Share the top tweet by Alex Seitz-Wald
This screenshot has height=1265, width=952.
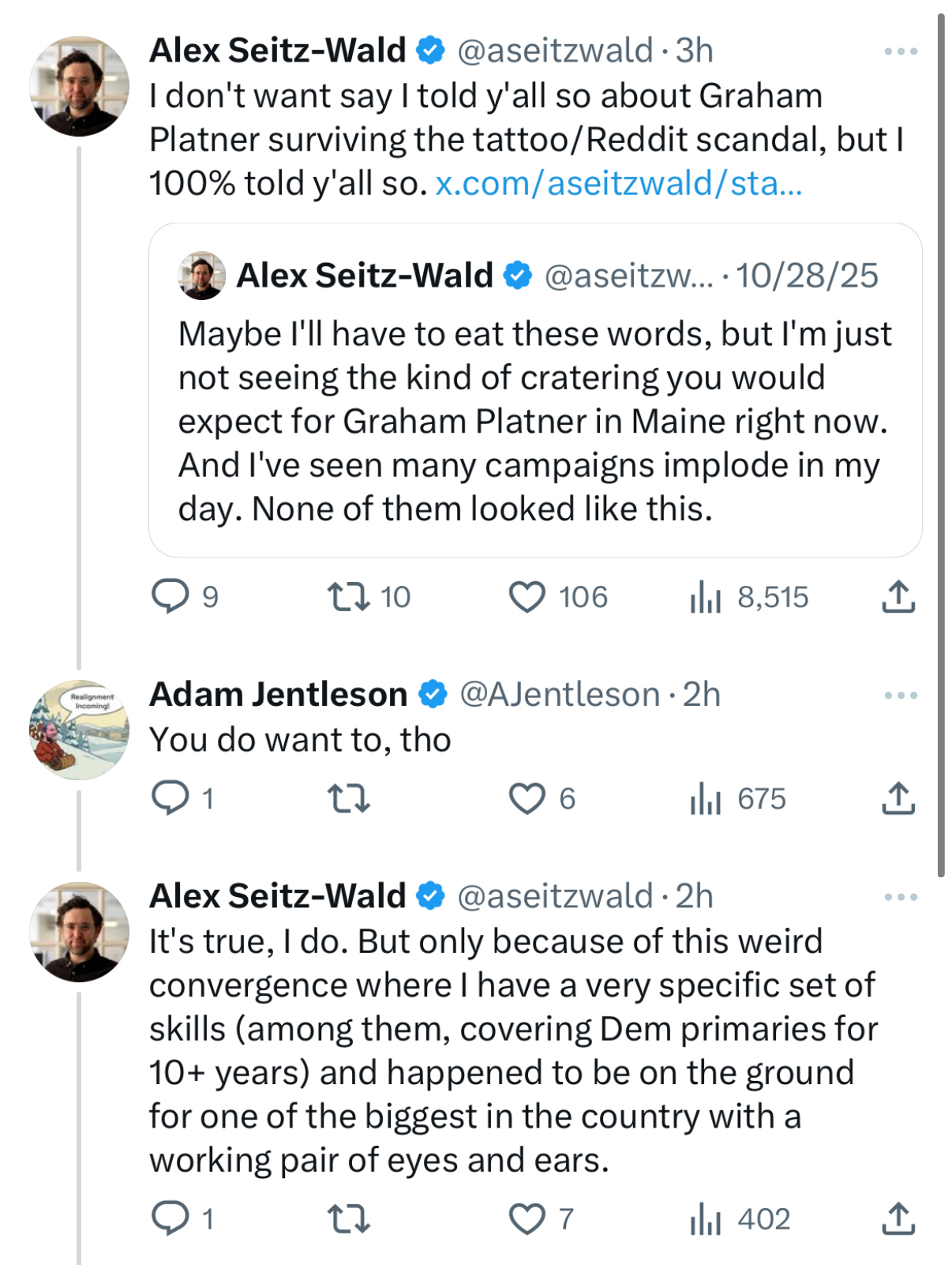pos(898,597)
